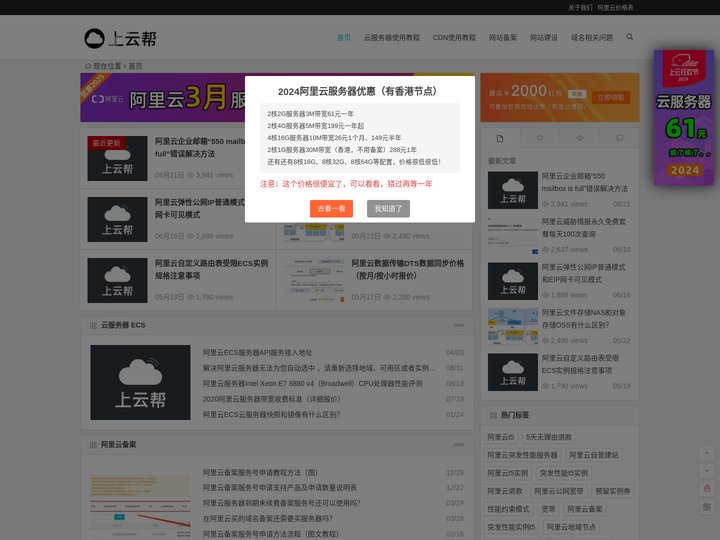This screenshot has height=540, width=720.
Task: Open article 阿里云弹性公网IP普通模式 in main list
Action: tap(200, 208)
